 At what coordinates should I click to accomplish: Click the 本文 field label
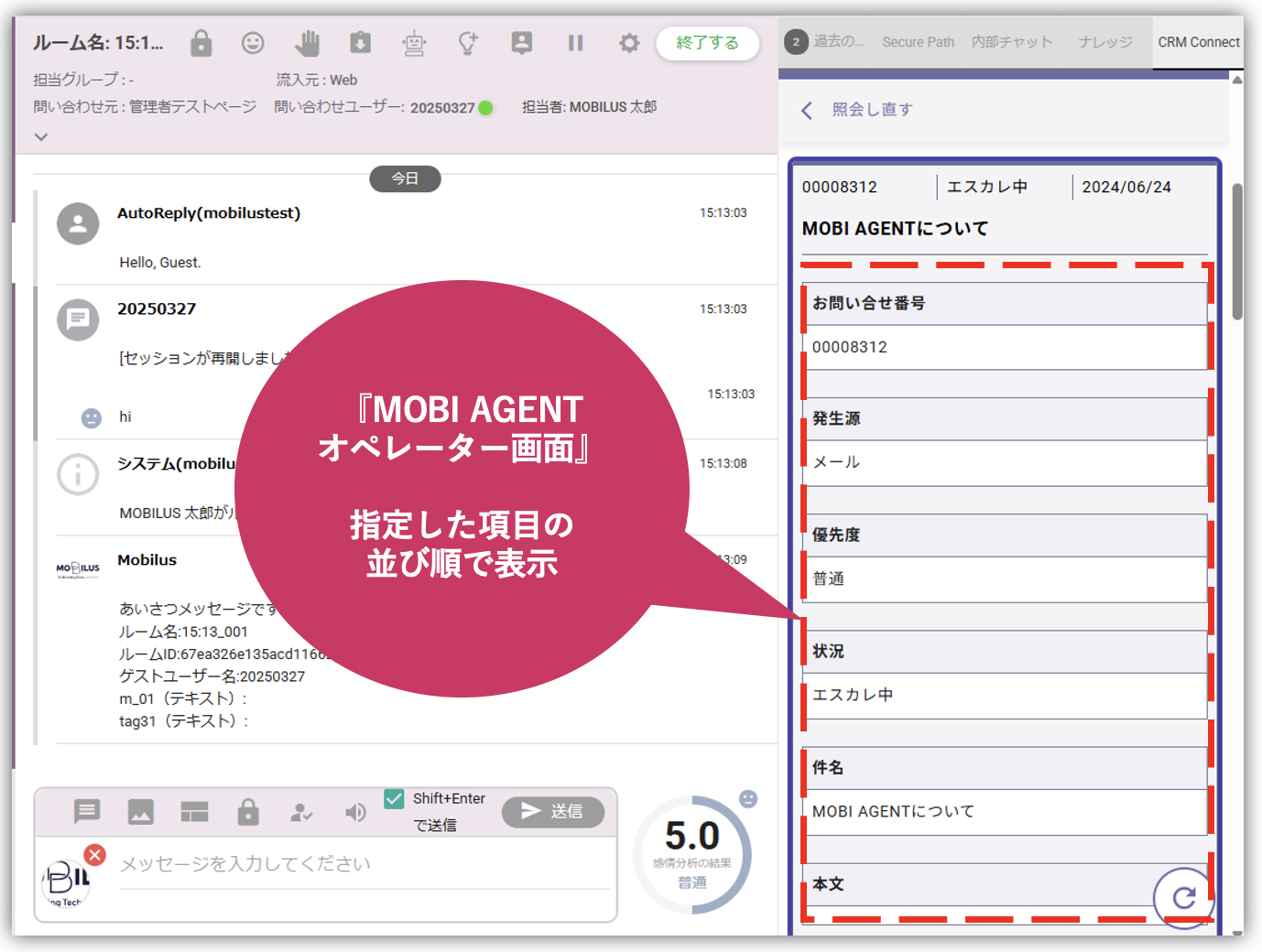(x=828, y=884)
